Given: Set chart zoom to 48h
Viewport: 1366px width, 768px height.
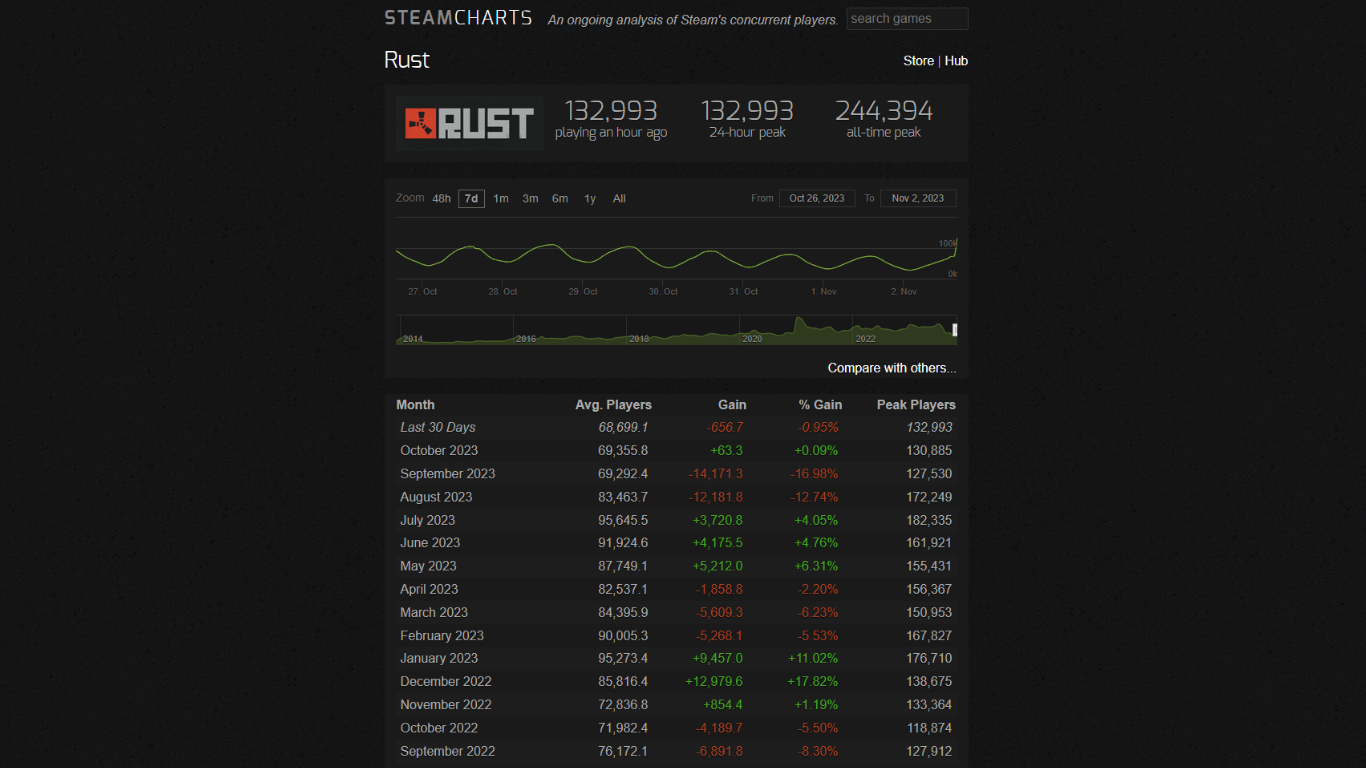Looking at the screenshot, I should coord(442,199).
